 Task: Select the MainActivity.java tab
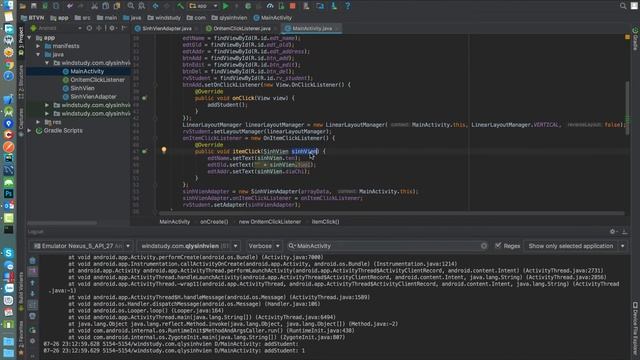coord(312,29)
